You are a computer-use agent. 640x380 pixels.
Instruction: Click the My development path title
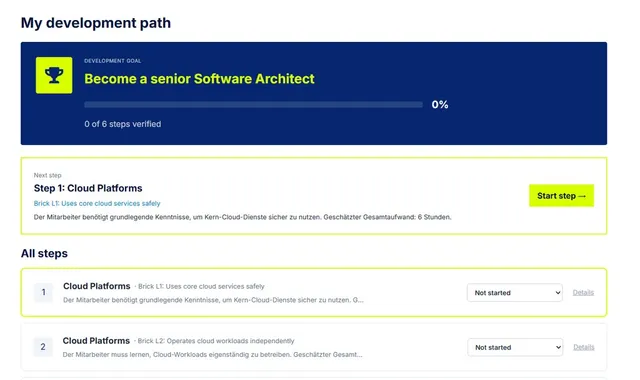coord(96,23)
